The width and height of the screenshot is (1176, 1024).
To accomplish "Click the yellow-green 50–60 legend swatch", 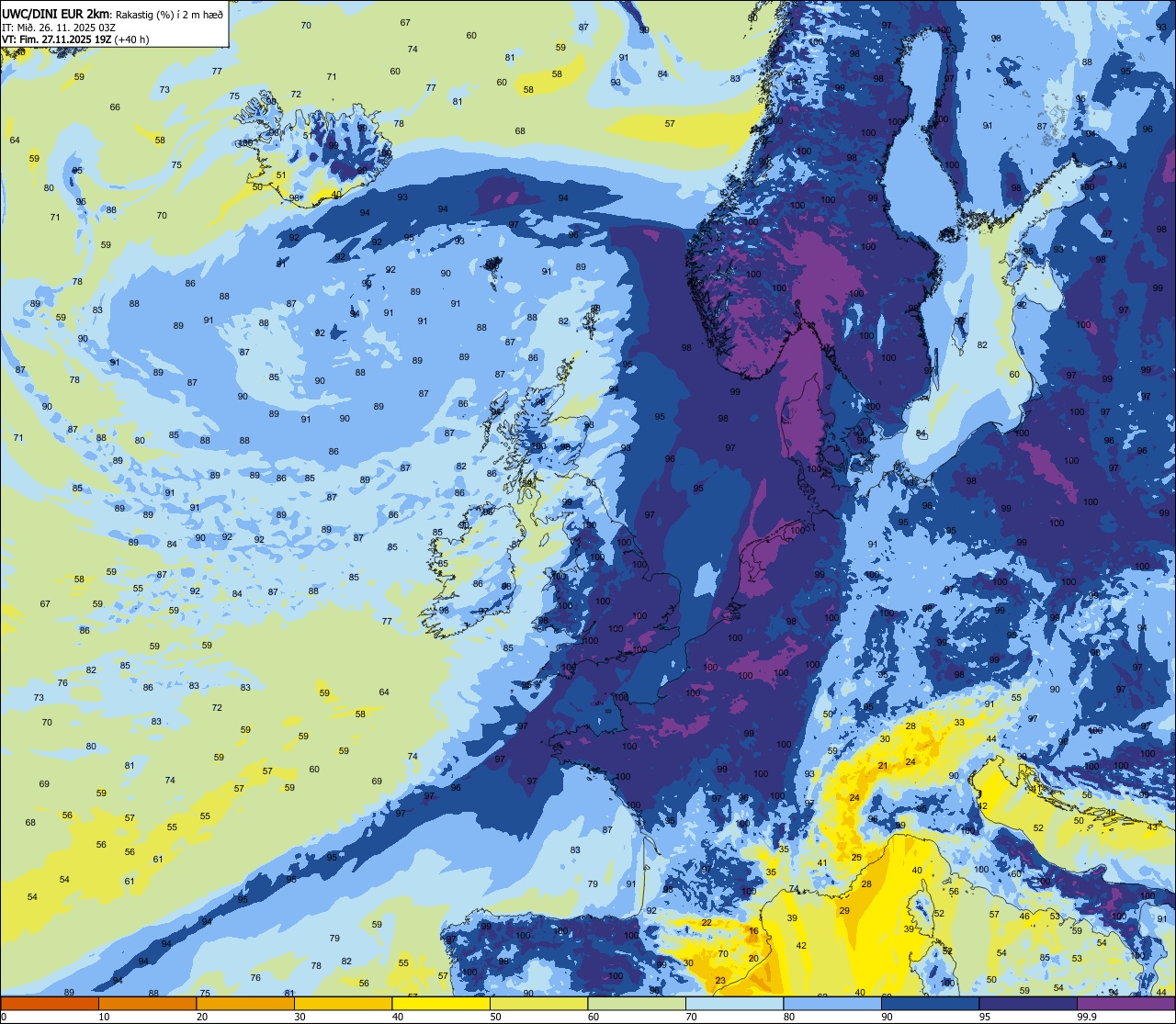I will pyautogui.click(x=538, y=1003).
